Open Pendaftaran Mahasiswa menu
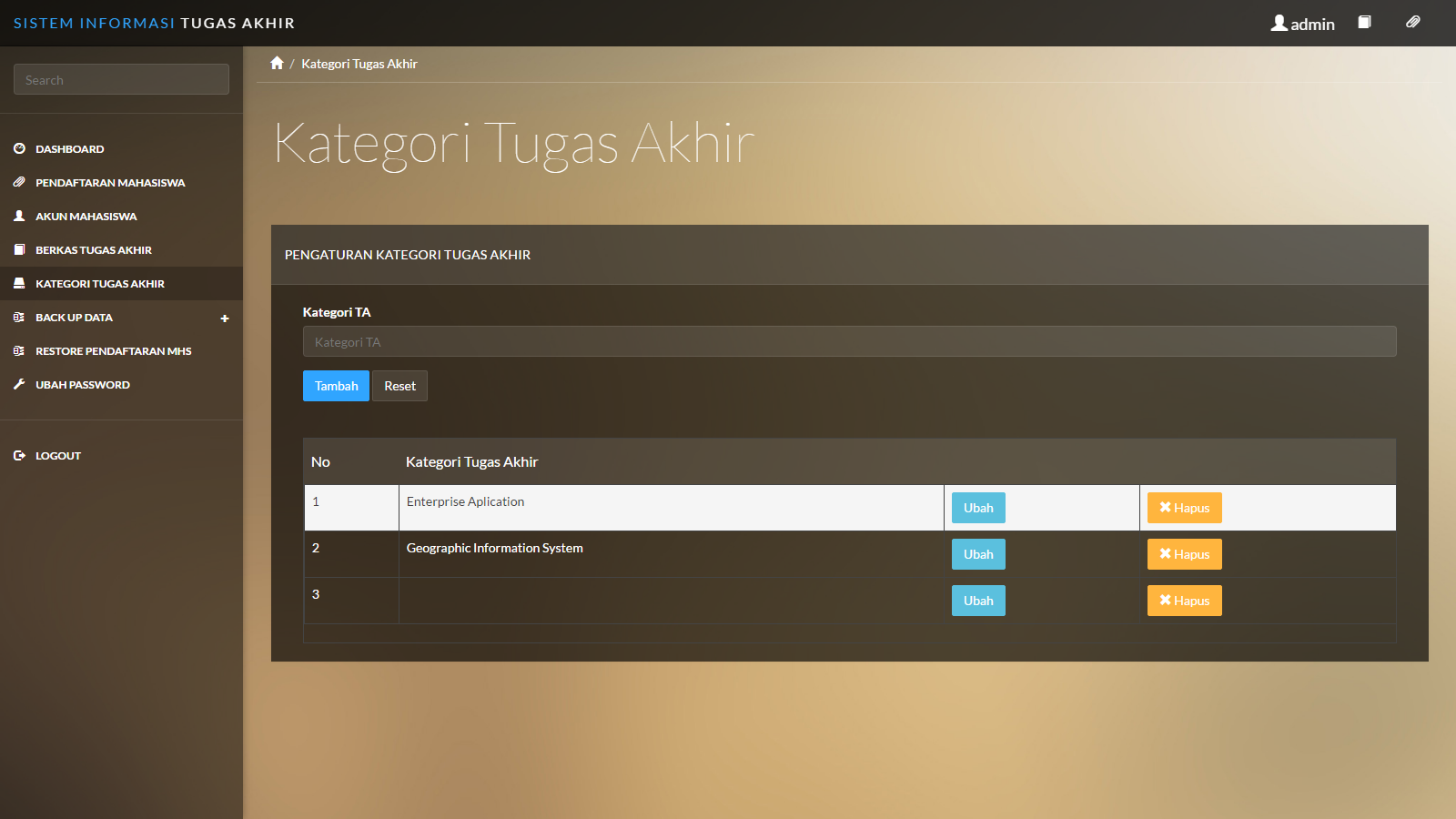 pyautogui.click(x=121, y=182)
